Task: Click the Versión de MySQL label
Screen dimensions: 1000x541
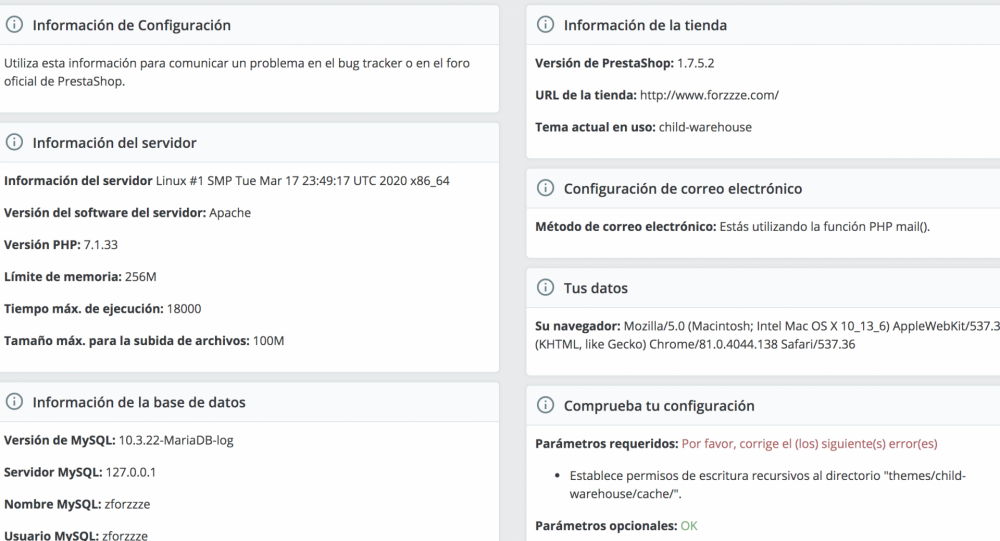Action: coord(59,440)
